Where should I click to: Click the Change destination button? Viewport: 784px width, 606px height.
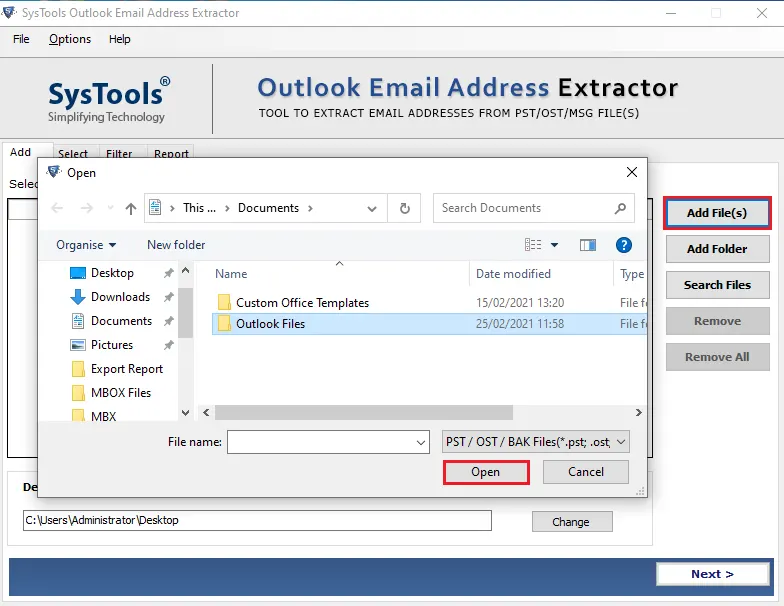click(x=572, y=522)
